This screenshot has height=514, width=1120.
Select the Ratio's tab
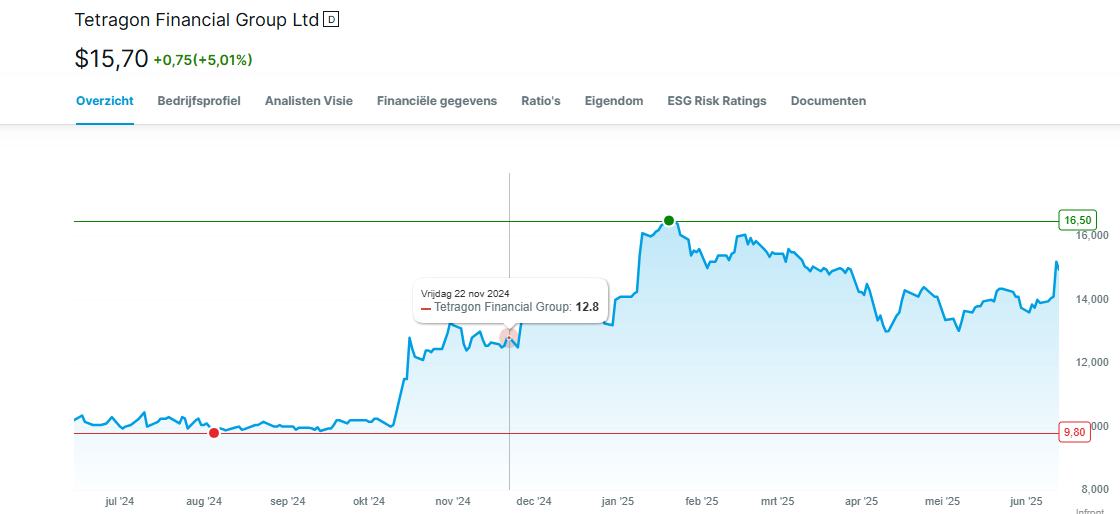[x=541, y=101]
